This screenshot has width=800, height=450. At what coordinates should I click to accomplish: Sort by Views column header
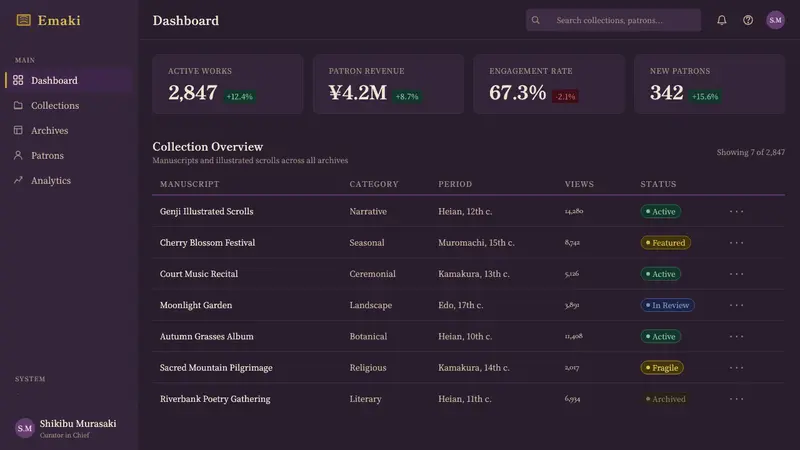coord(579,184)
